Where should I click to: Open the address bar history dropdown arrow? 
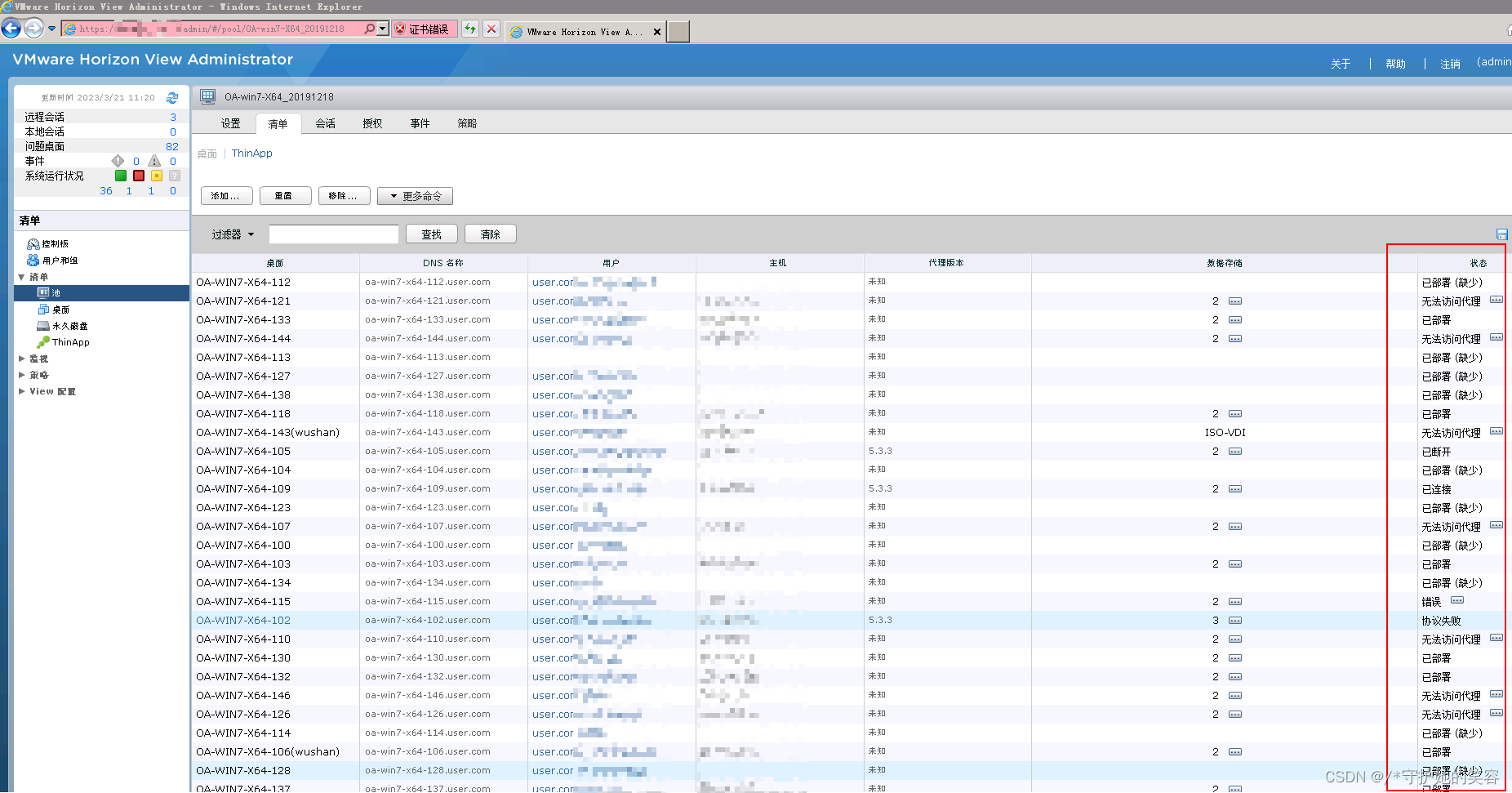tap(383, 29)
